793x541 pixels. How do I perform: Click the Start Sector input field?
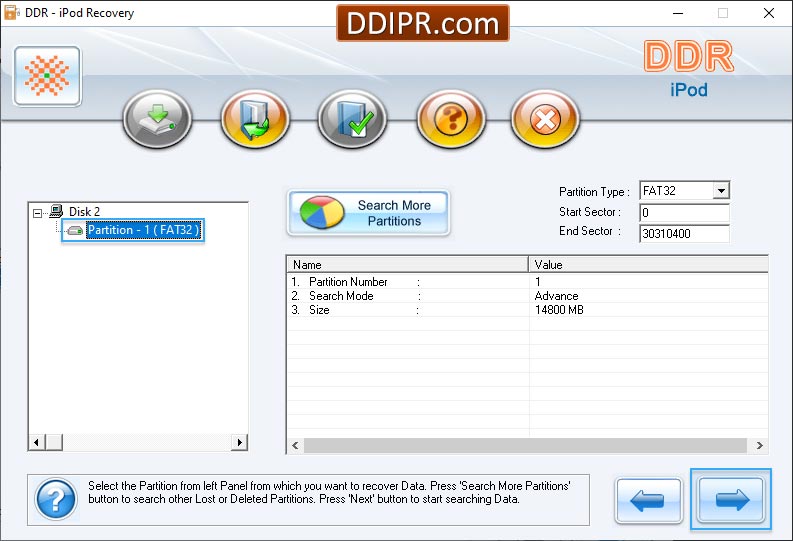684,213
